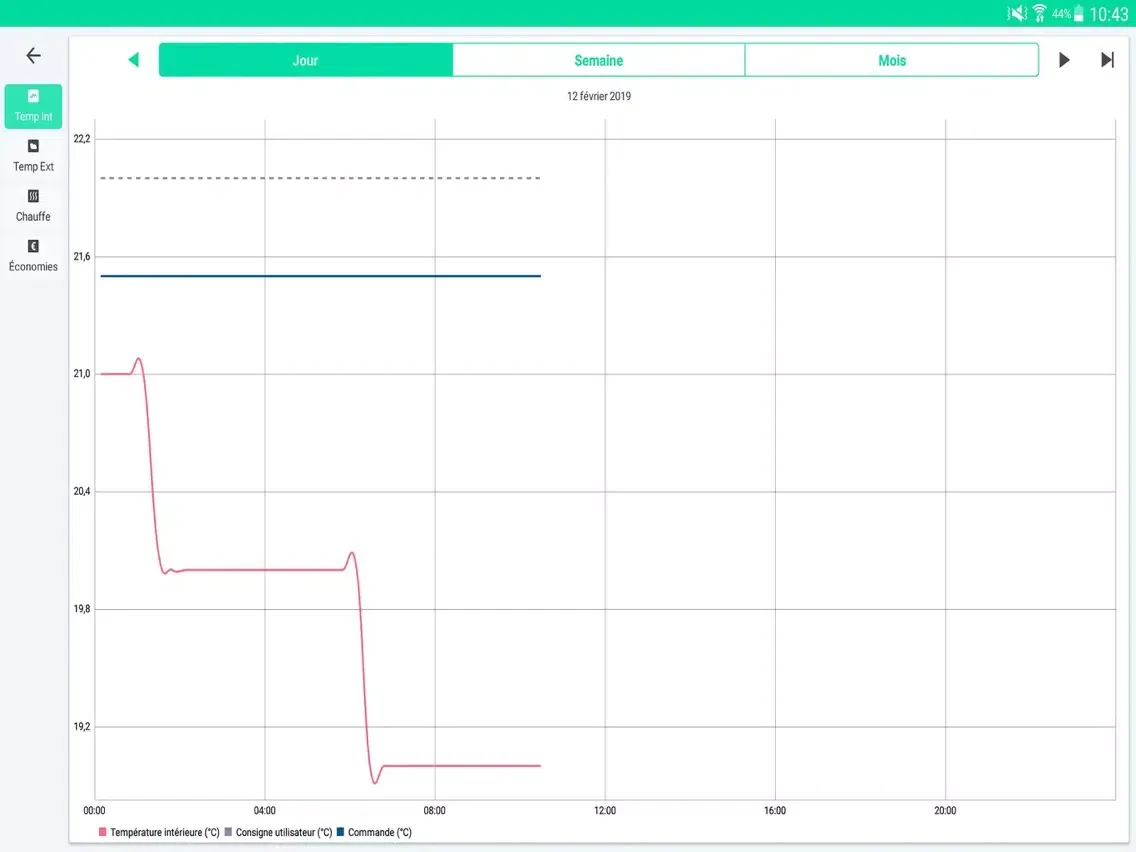This screenshot has height=852, width=1136.
Task: Tap the mute/vibrate status bar icon
Action: 1016,13
